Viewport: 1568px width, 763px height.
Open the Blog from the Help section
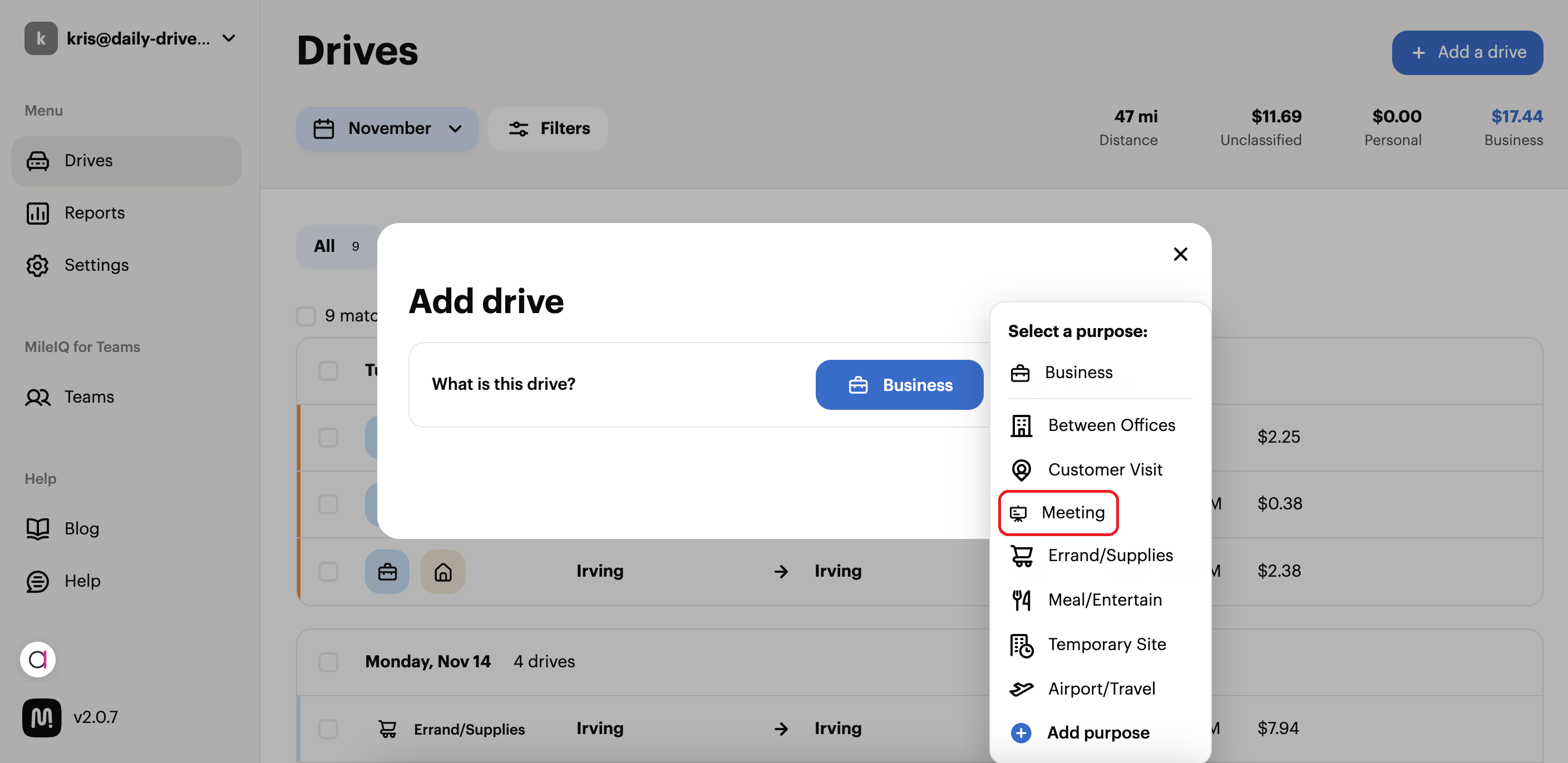point(81,528)
